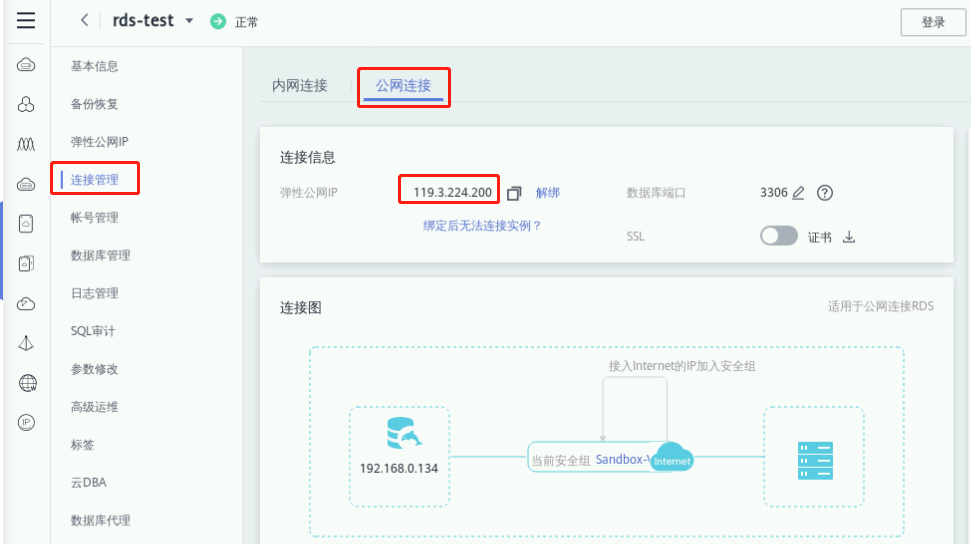Open the database port help question icon
The height and width of the screenshot is (544, 971).
pyautogui.click(x=824, y=193)
